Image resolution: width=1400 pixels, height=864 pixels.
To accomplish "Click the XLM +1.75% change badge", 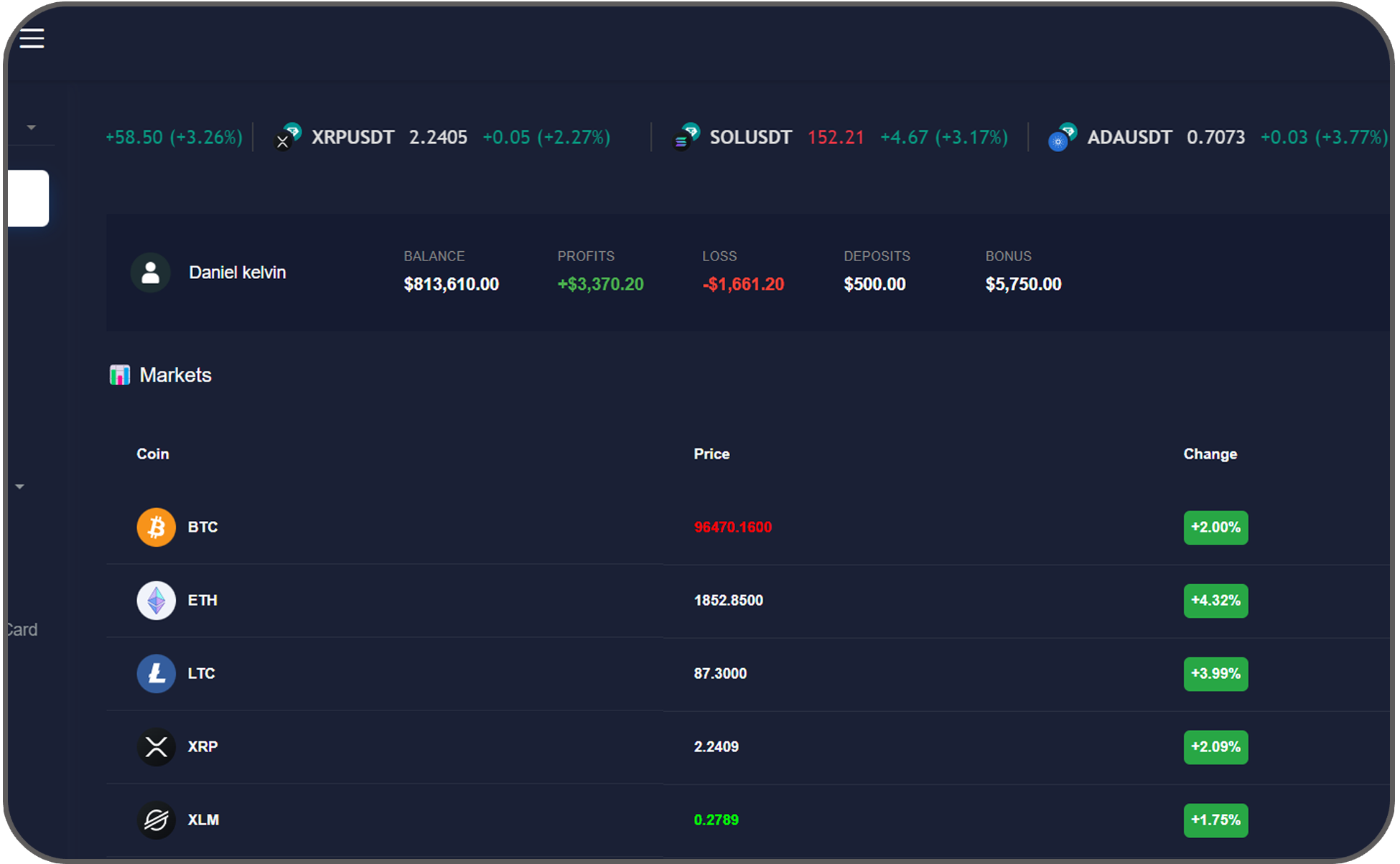I will coord(1215,820).
